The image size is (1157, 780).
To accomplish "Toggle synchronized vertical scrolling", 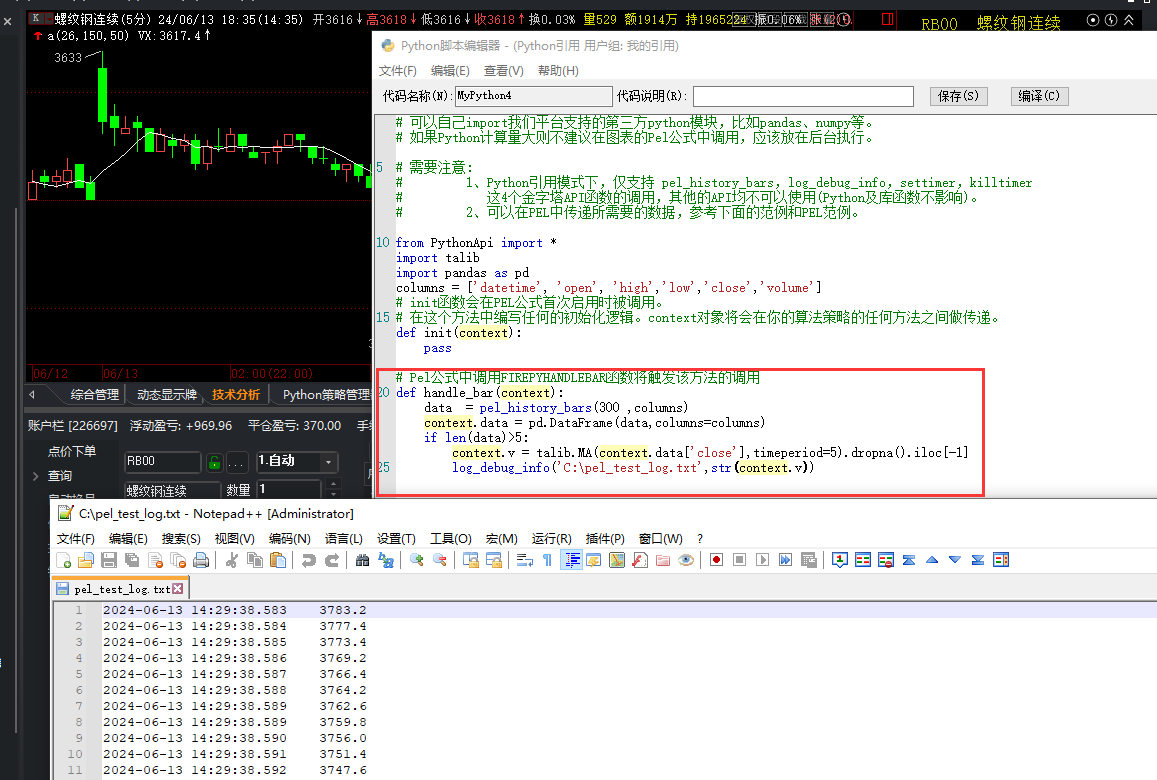I will point(471,560).
